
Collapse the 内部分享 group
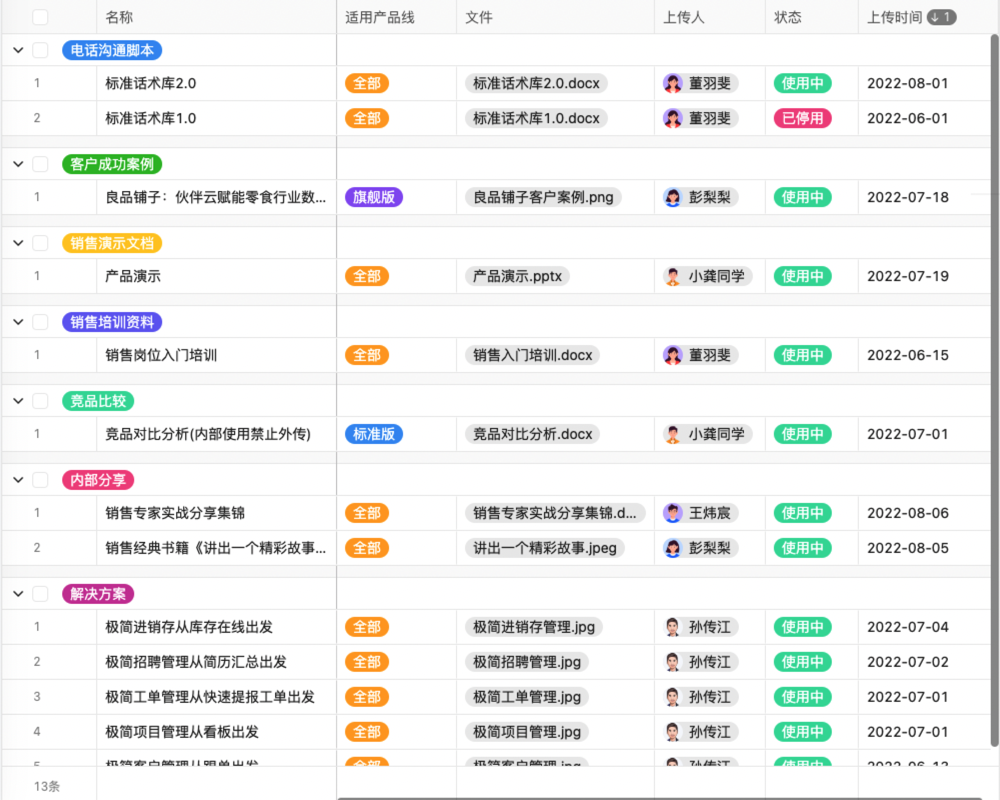[16, 480]
